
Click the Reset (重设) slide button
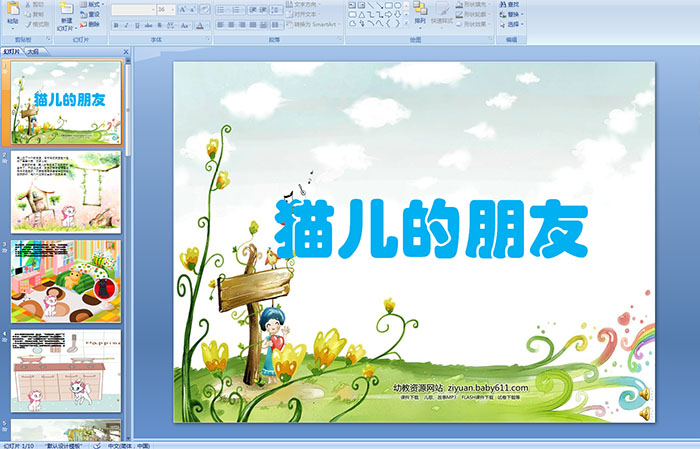[x=92, y=15]
